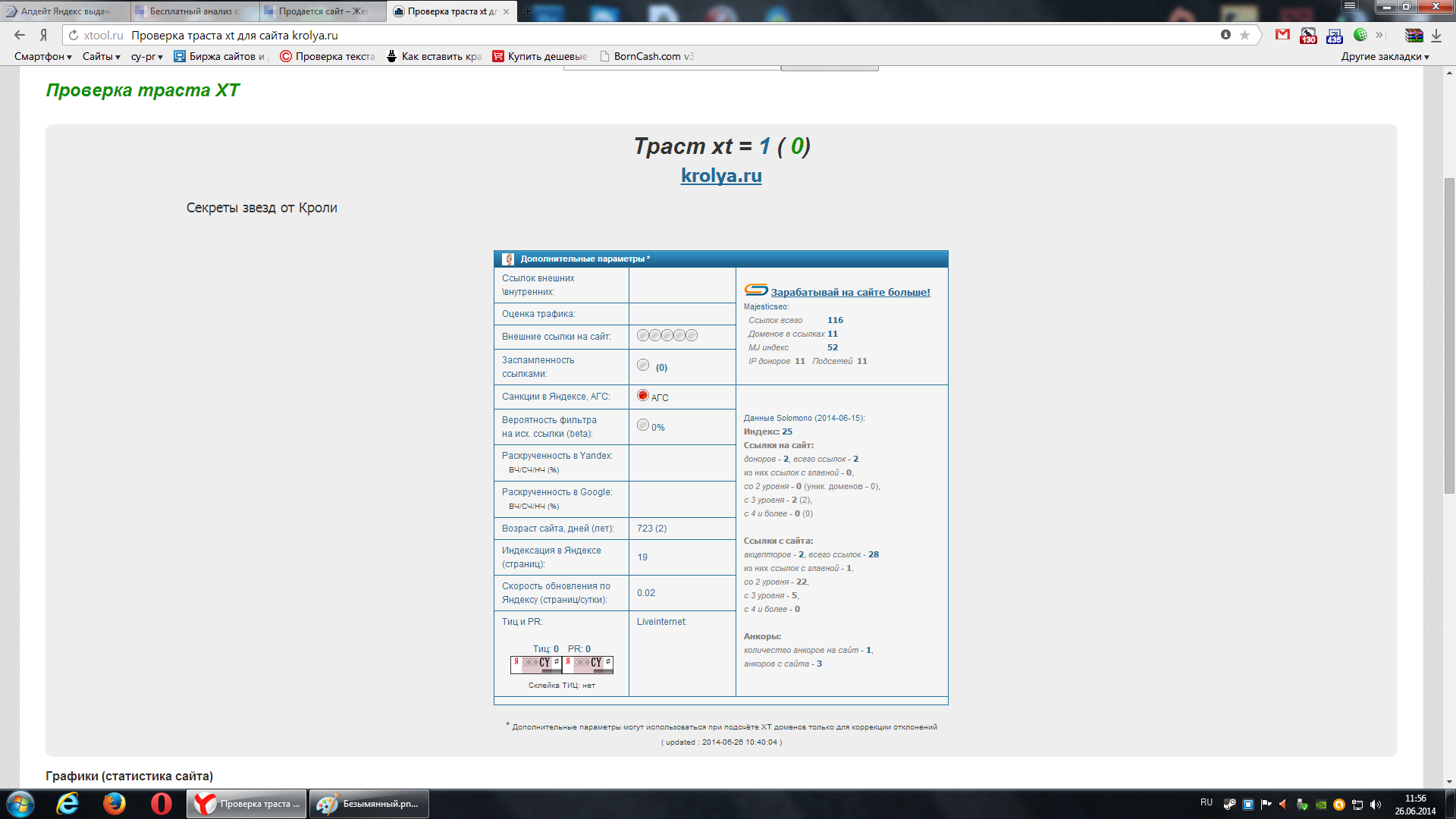Screen dimensions: 1456x819
Task: Click the green globe extension icon
Action: [x=1360, y=35]
